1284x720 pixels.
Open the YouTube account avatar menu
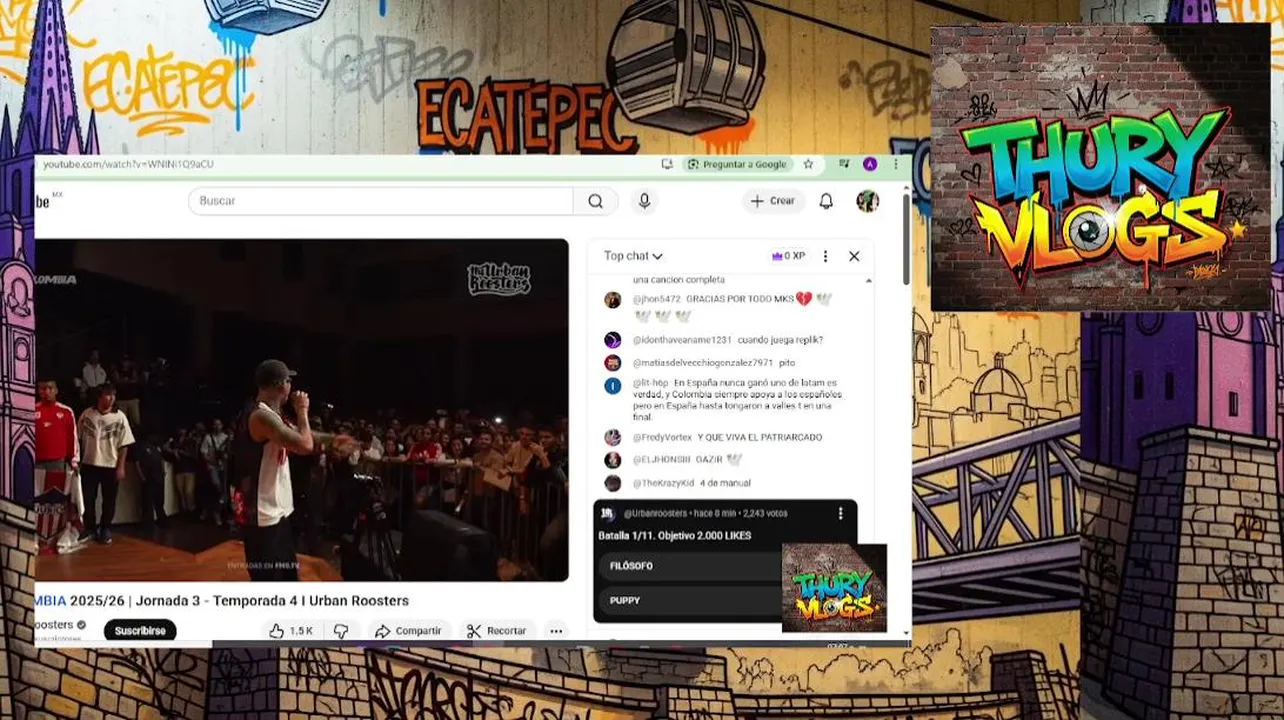867,201
